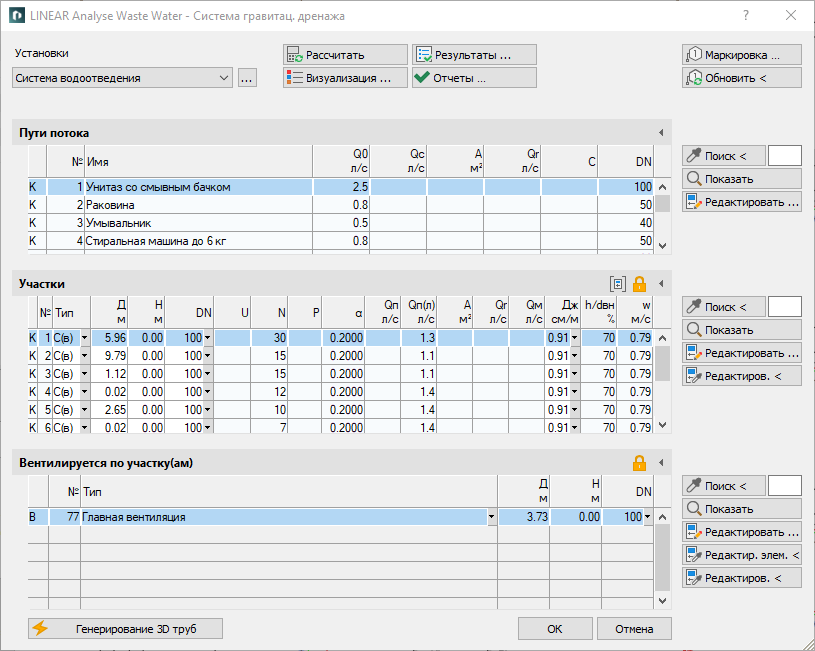Viewport: 815px width, 651px height.
Task: Click Редактировать ... in Участки panel
Action: click(x=742, y=353)
